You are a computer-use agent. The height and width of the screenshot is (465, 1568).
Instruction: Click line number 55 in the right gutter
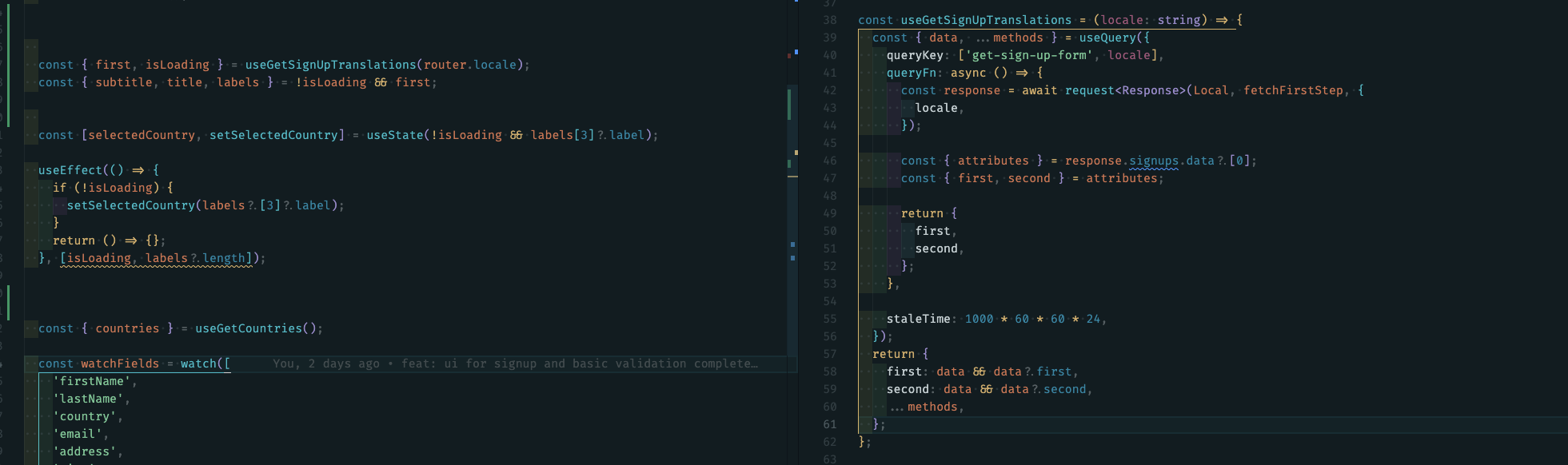point(830,319)
